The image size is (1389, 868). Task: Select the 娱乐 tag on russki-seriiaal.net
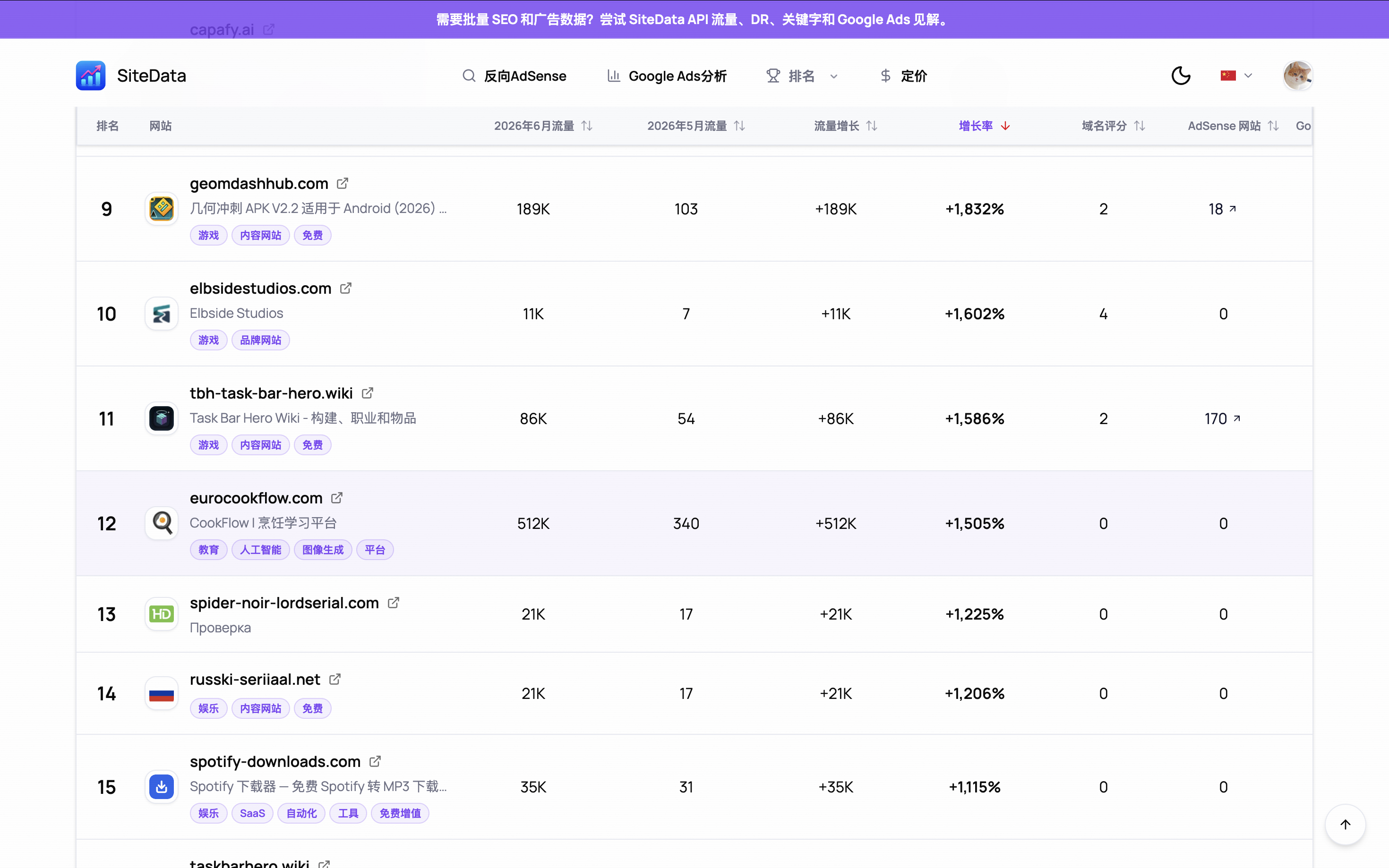click(x=208, y=708)
